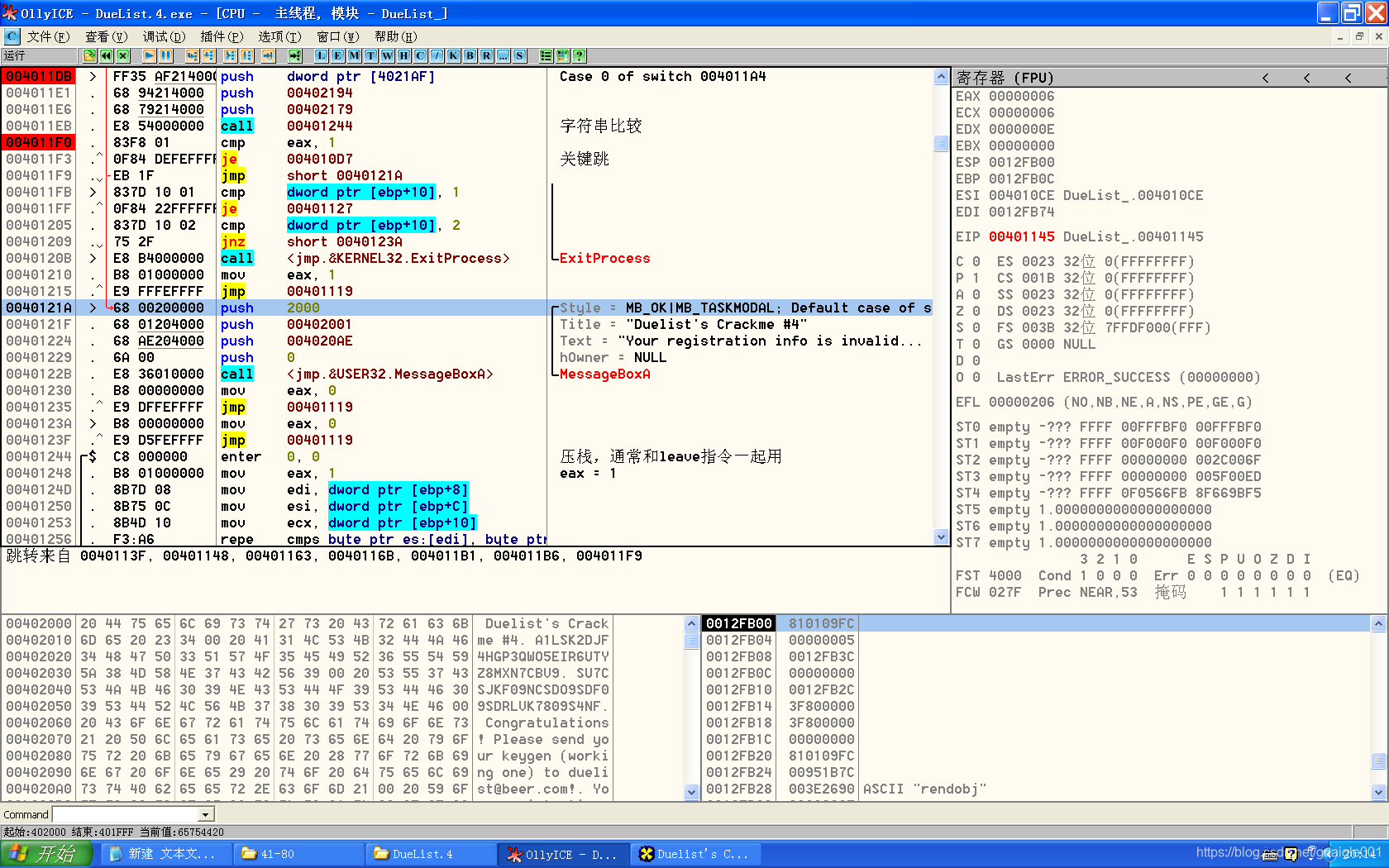The image size is (1389, 868).
Task: Click the disassembly pane scroll-up arrow
Action: pyautogui.click(x=941, y=76)
